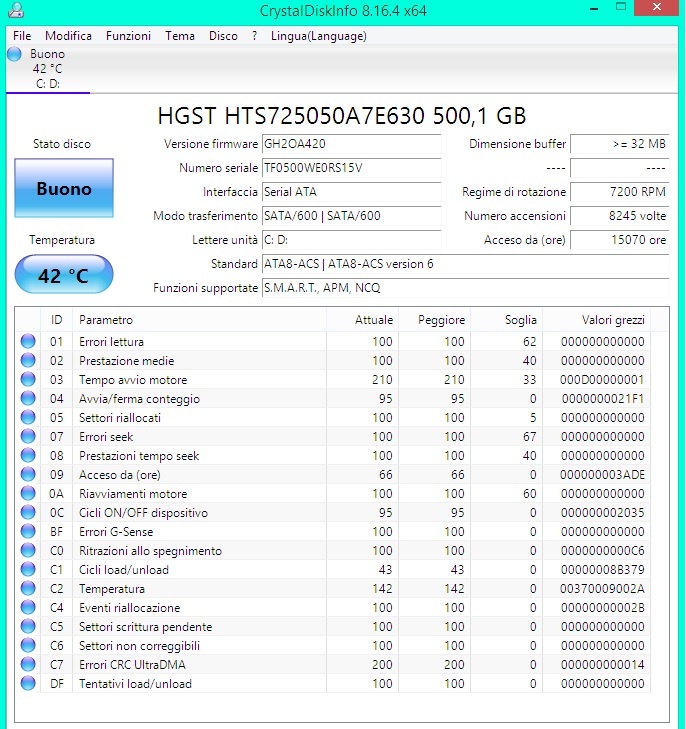The image size is (686, 729).
Task: Select the Settori riallocati parameter name
Action: [x=120, y=418]
